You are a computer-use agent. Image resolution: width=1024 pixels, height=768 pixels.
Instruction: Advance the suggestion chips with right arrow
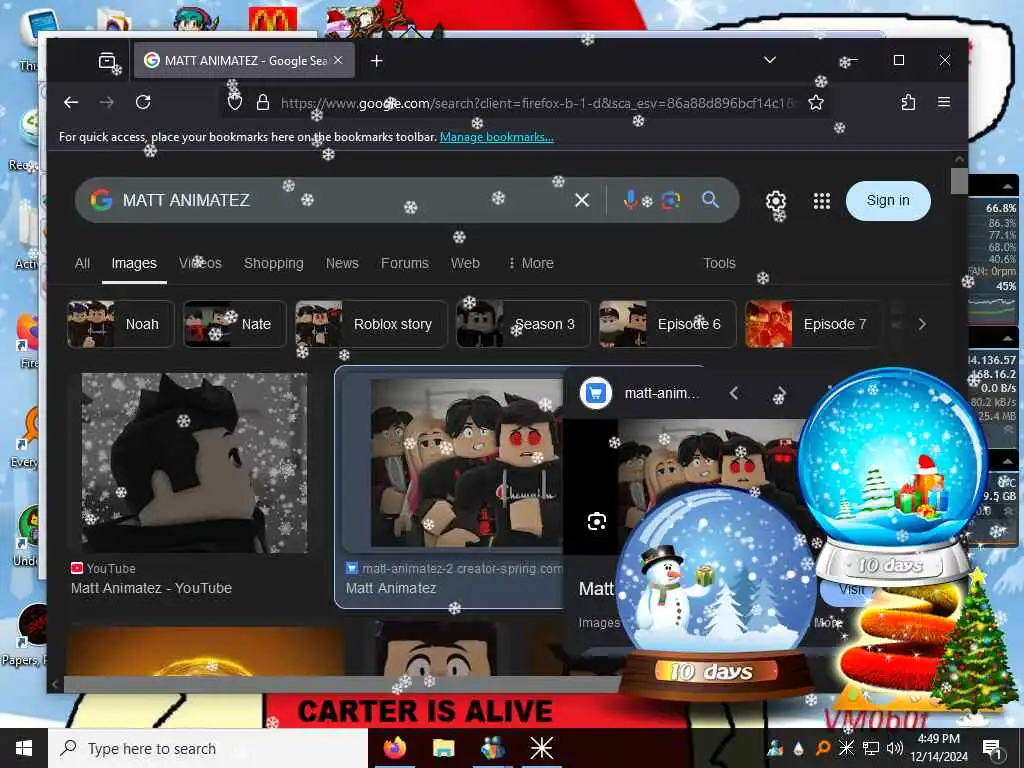(921, 324)
